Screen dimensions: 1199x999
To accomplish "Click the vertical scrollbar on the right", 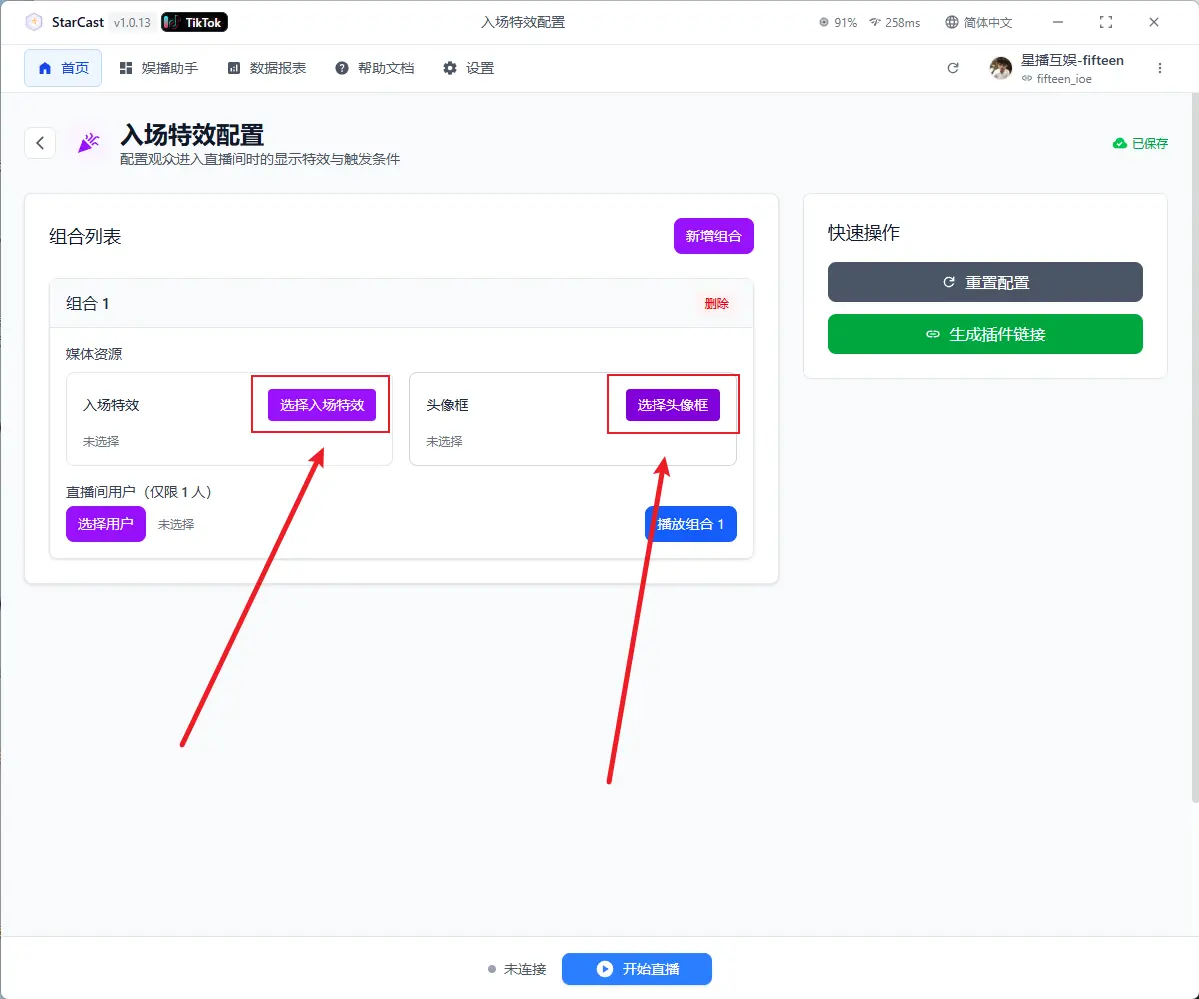I will coord(1194,450).
